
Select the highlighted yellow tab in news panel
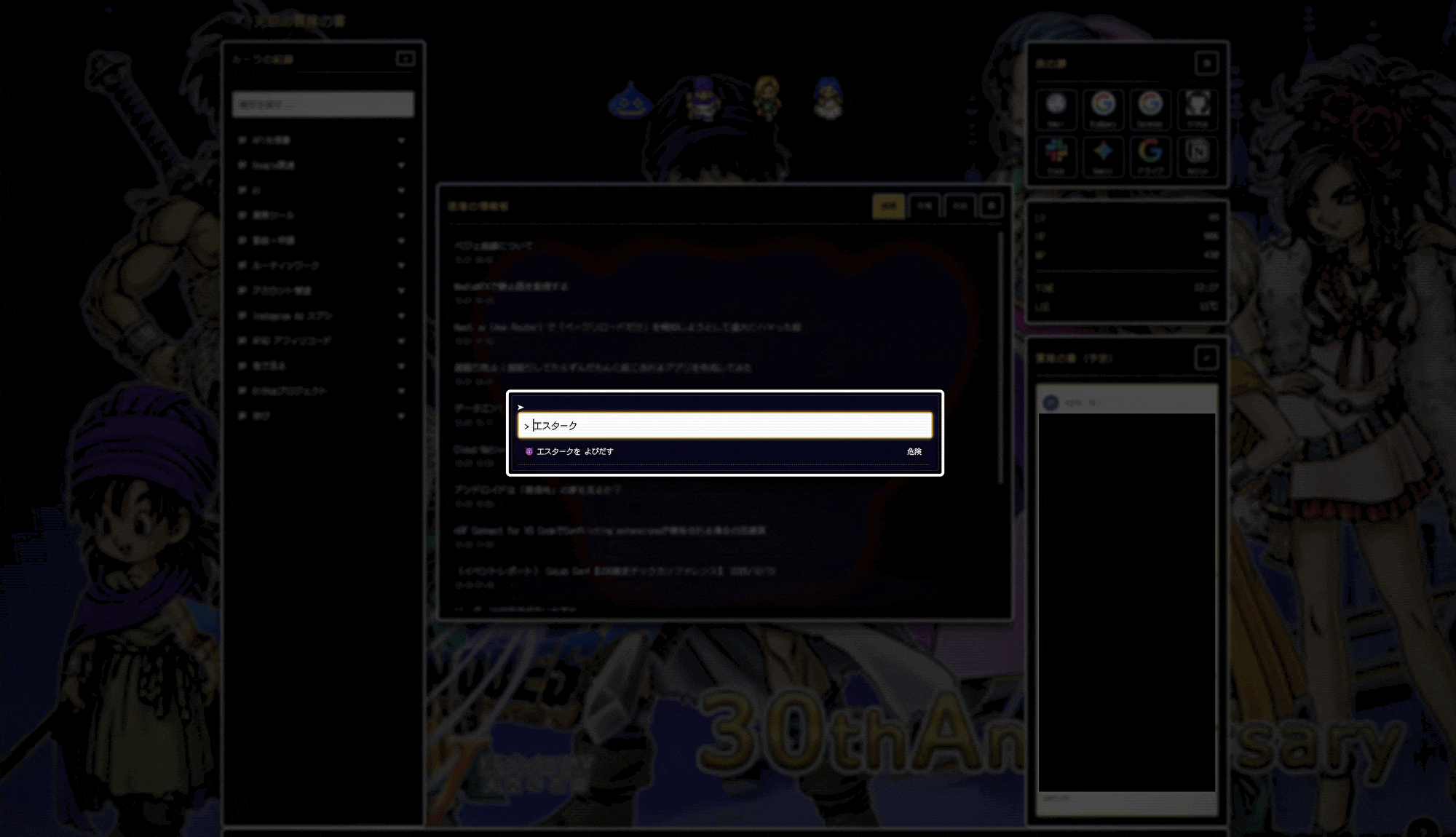888,206
